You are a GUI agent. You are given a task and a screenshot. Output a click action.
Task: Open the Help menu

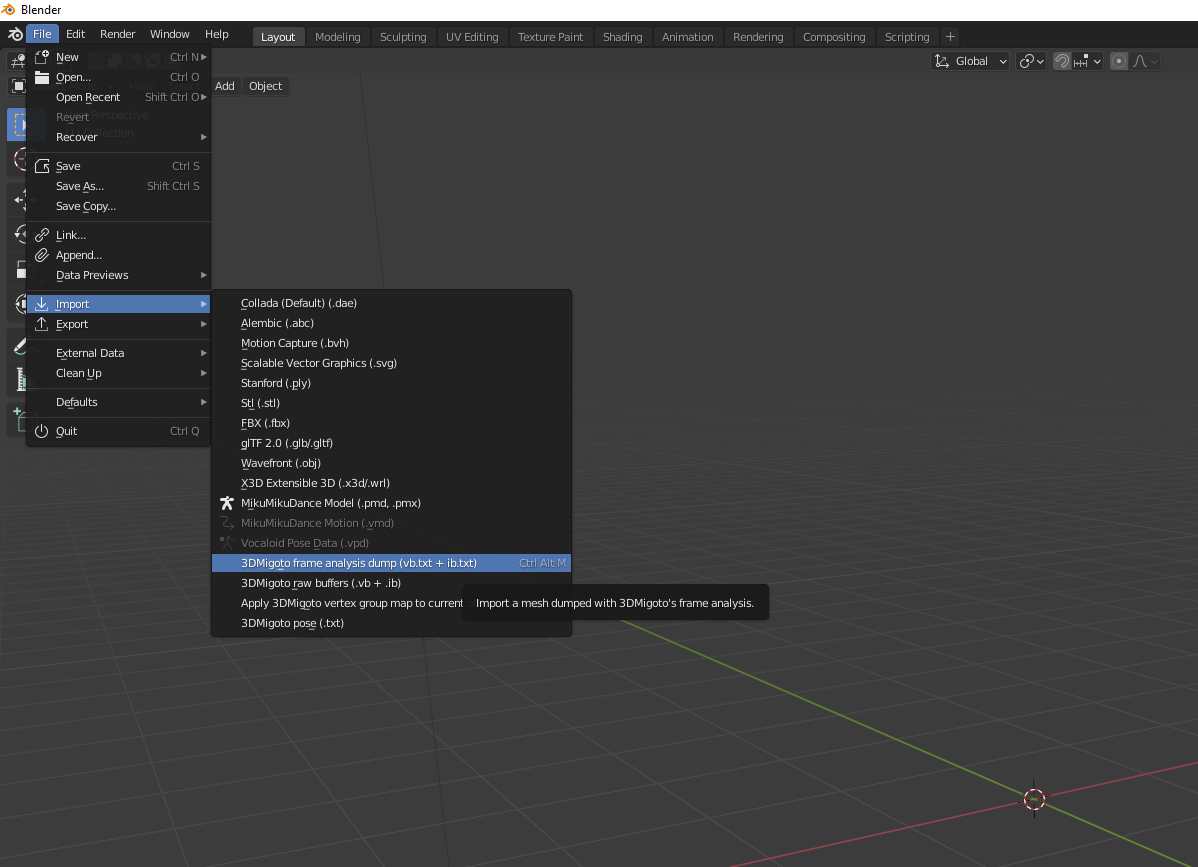pyautogui.click(x=216, y=34)
